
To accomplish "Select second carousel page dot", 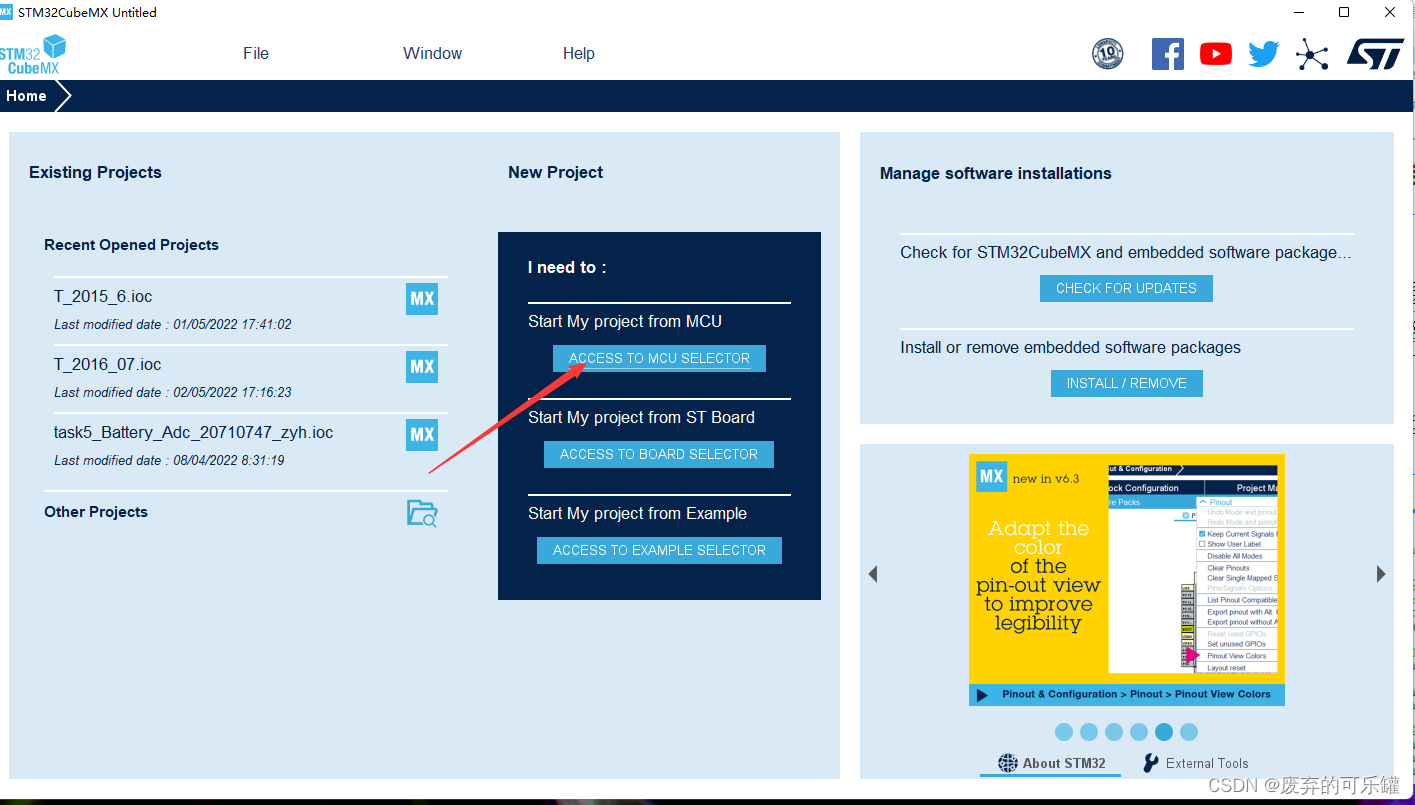I will pyautogui.click(x=1089, y=732).
